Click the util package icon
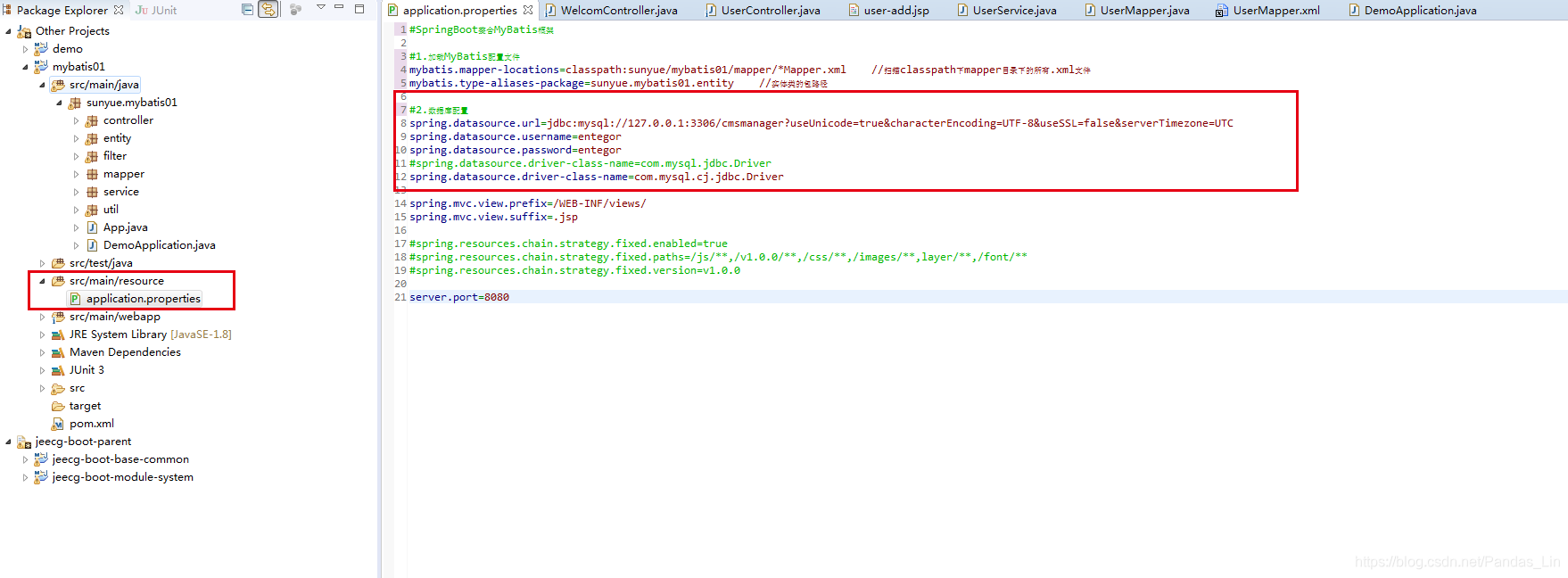The height and width of the screenshot is (578, 1568). point(92,210)
